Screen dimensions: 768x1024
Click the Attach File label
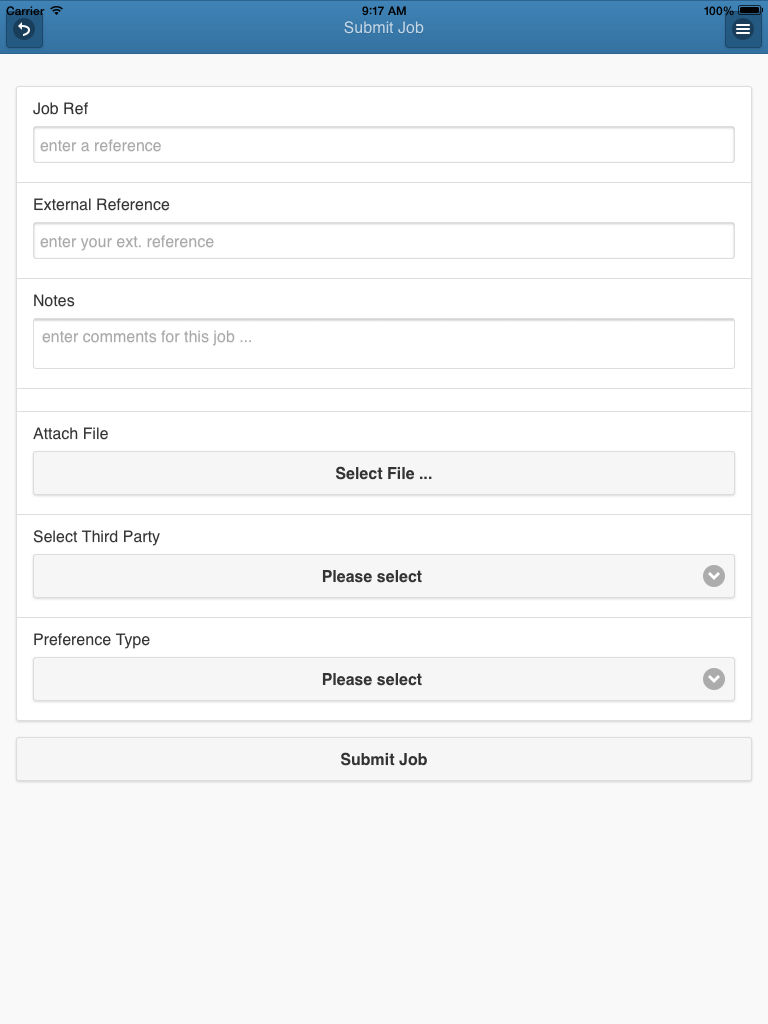tap(71, 434)
